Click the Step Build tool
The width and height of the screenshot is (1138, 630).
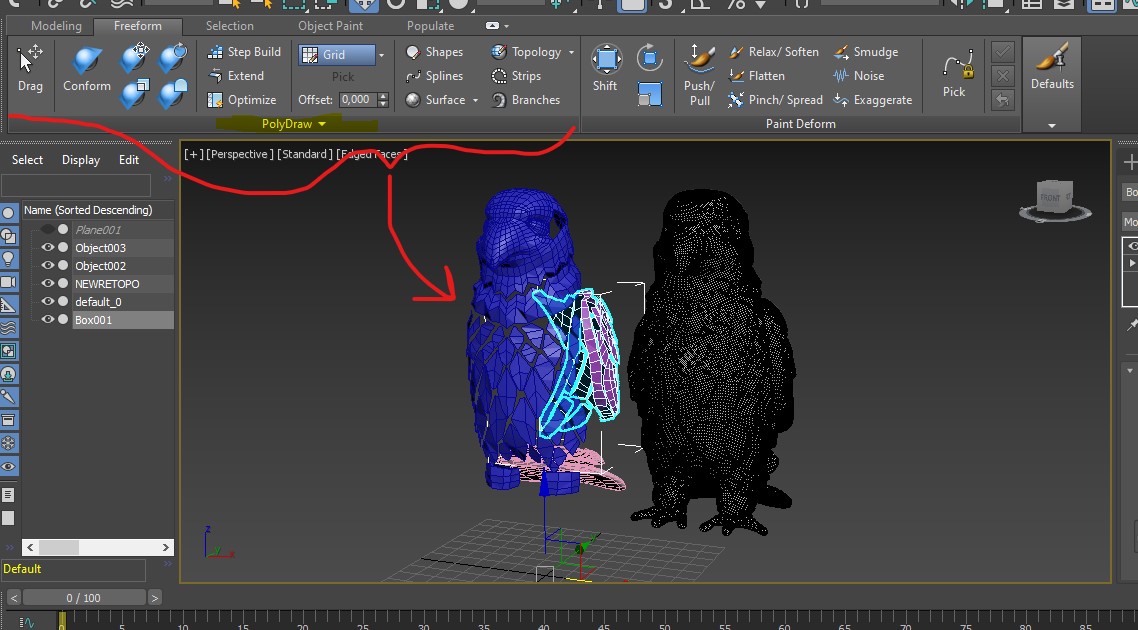coord(244,52)
